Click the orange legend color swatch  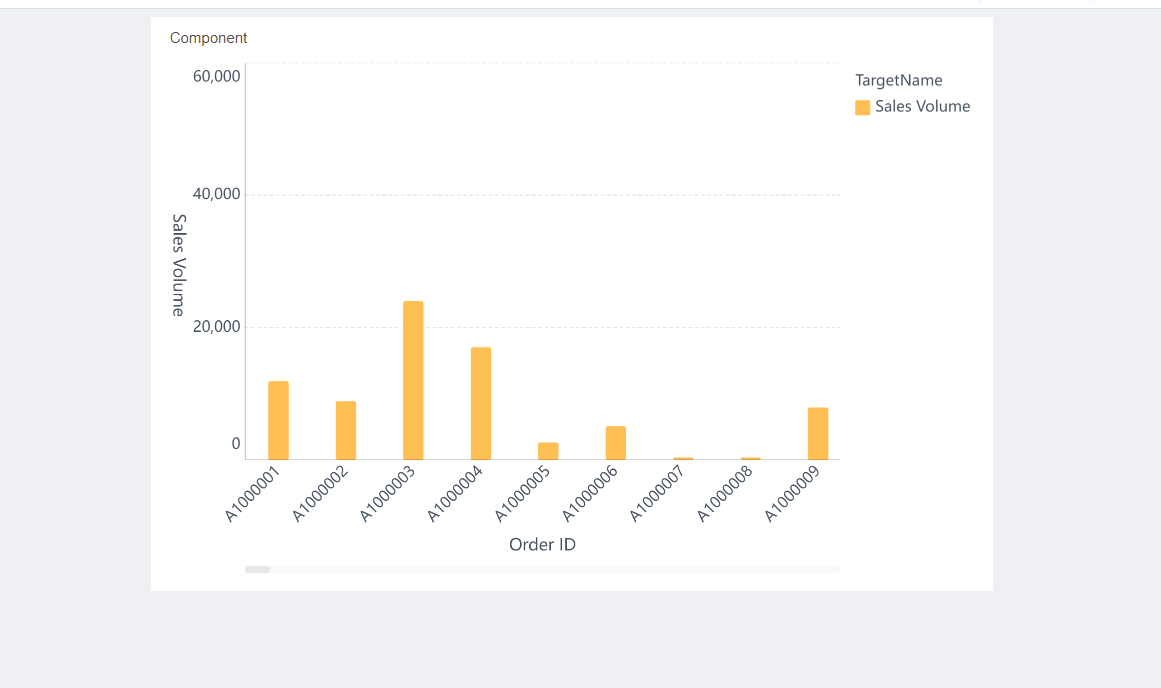click(x=863, y=106)
